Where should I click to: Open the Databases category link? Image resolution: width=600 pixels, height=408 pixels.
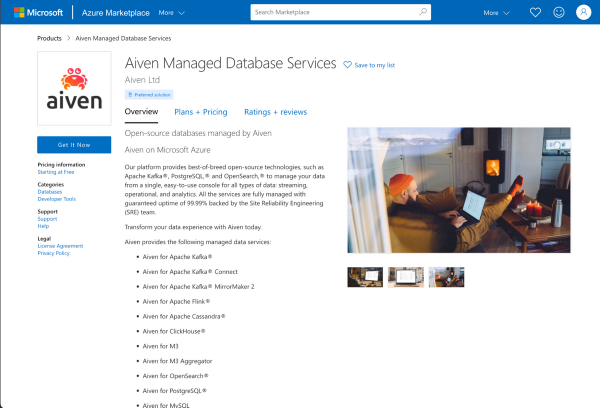50,192
